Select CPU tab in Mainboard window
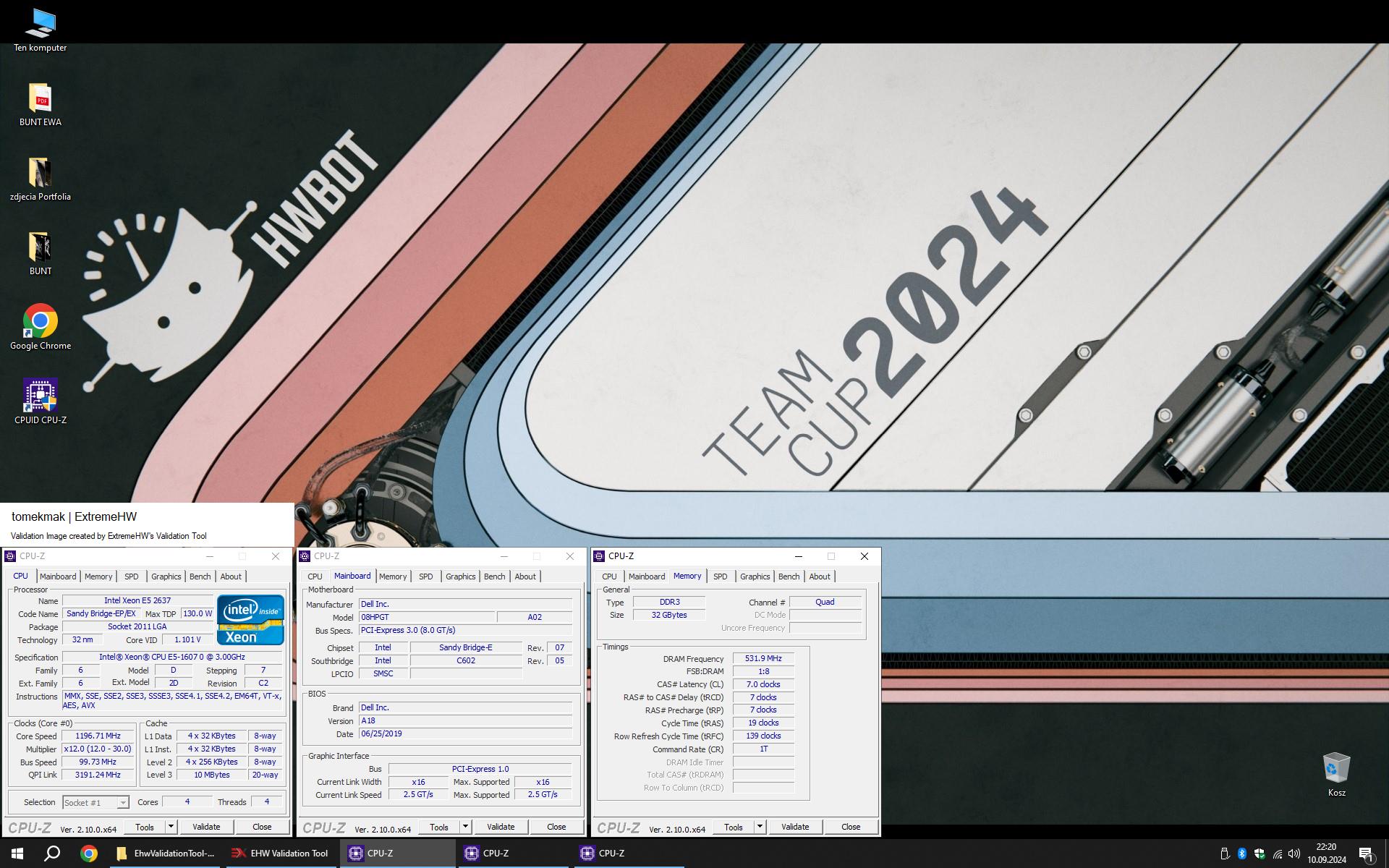1389x868 pixels. (315, 576)
